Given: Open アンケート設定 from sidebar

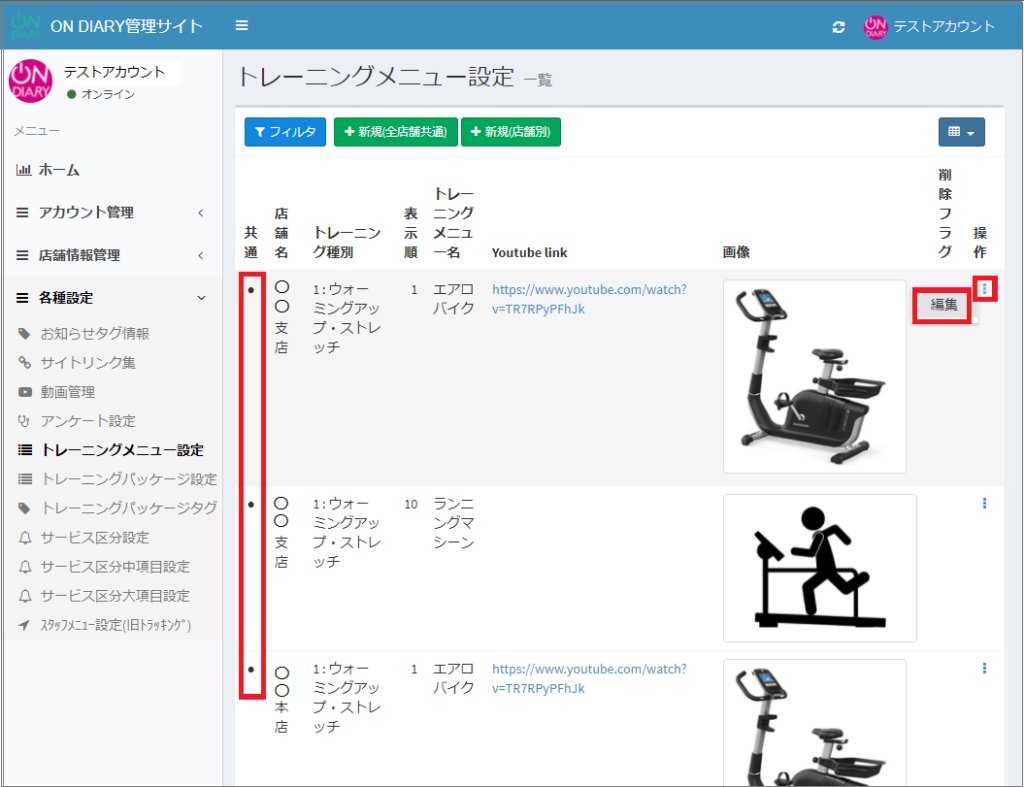Looking at the screenshot, I should tap(88, 421).
